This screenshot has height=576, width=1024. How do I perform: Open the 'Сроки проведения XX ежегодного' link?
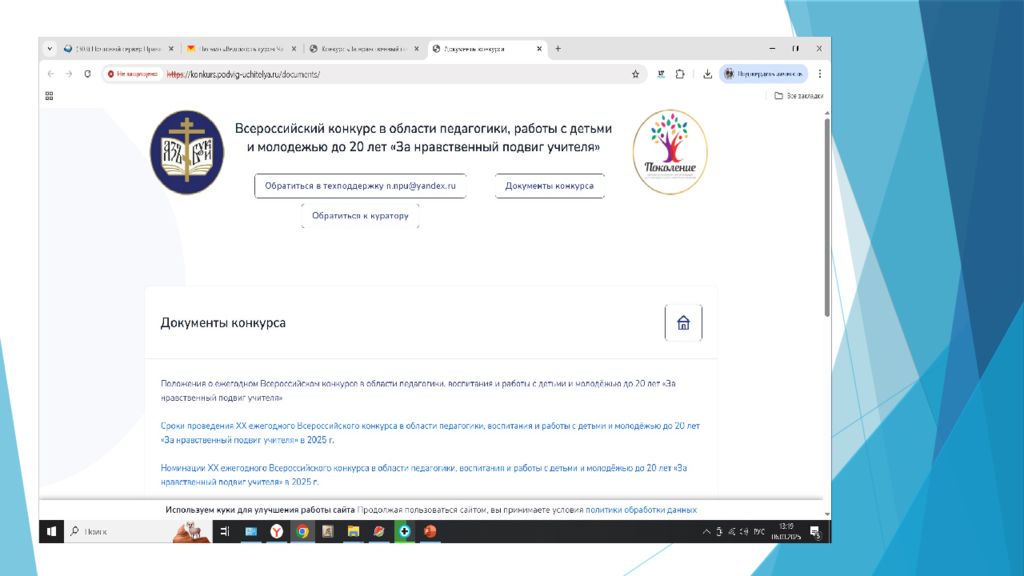[430, 433]
